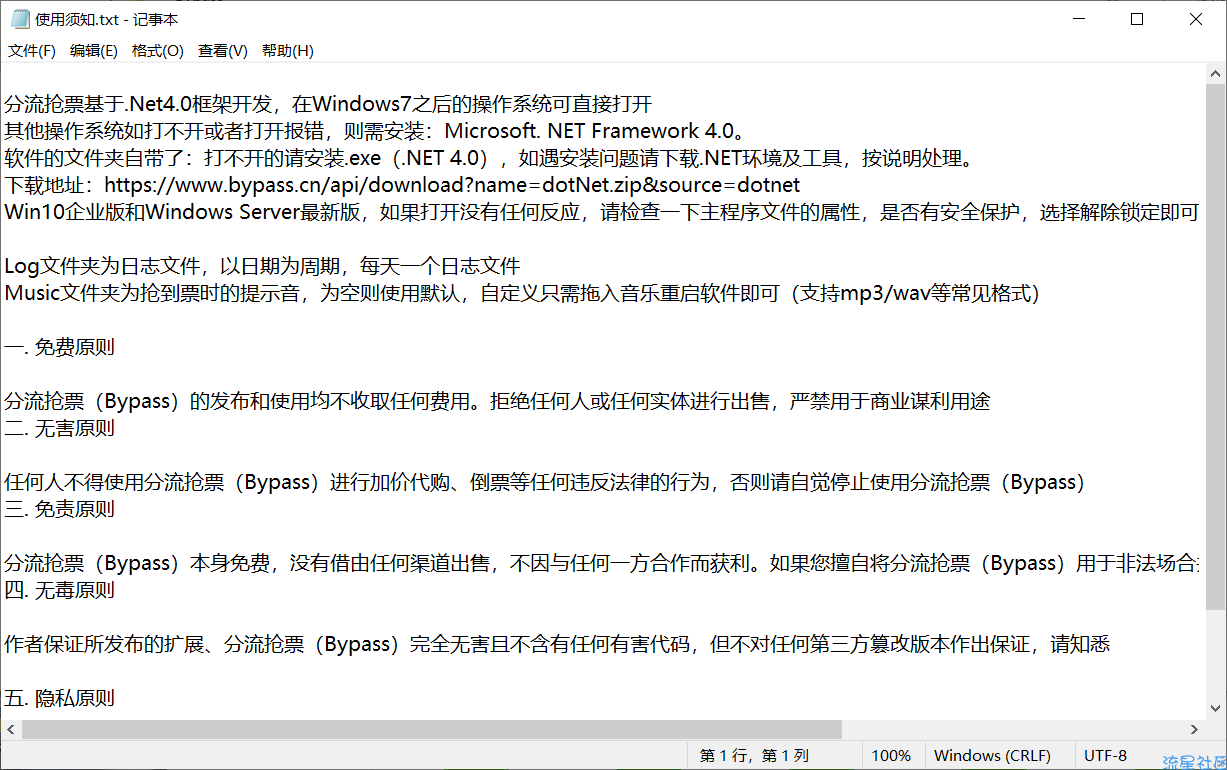Click the horizontal scrollbar thumb
Viewport: 1227px width, 770px height.
point(432,729)
